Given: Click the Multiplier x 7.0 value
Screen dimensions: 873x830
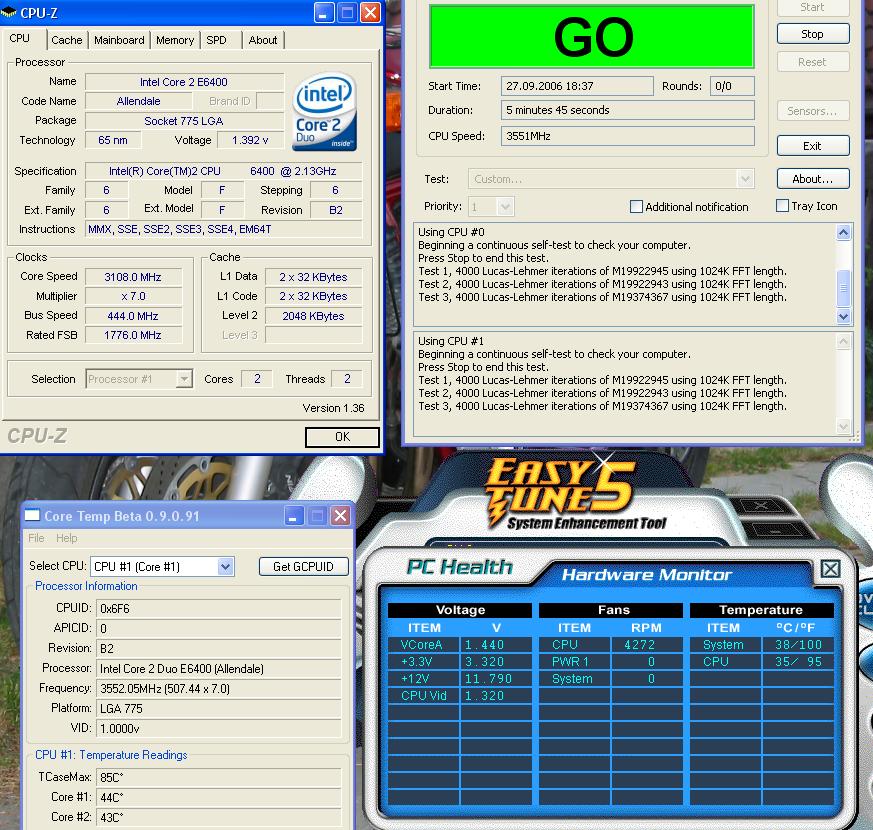Looking at the screenshot, I should click(133, 296).
